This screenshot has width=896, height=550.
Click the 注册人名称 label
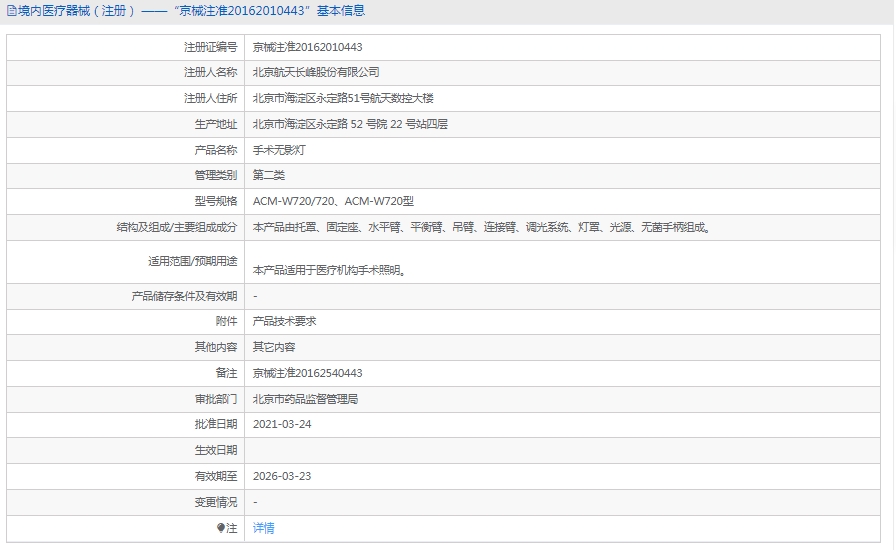[x=210, y=73]
